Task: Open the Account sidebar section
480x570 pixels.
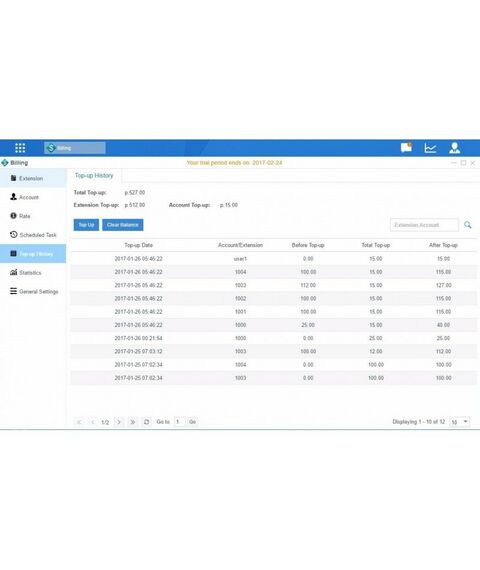Action: [33, 197]
